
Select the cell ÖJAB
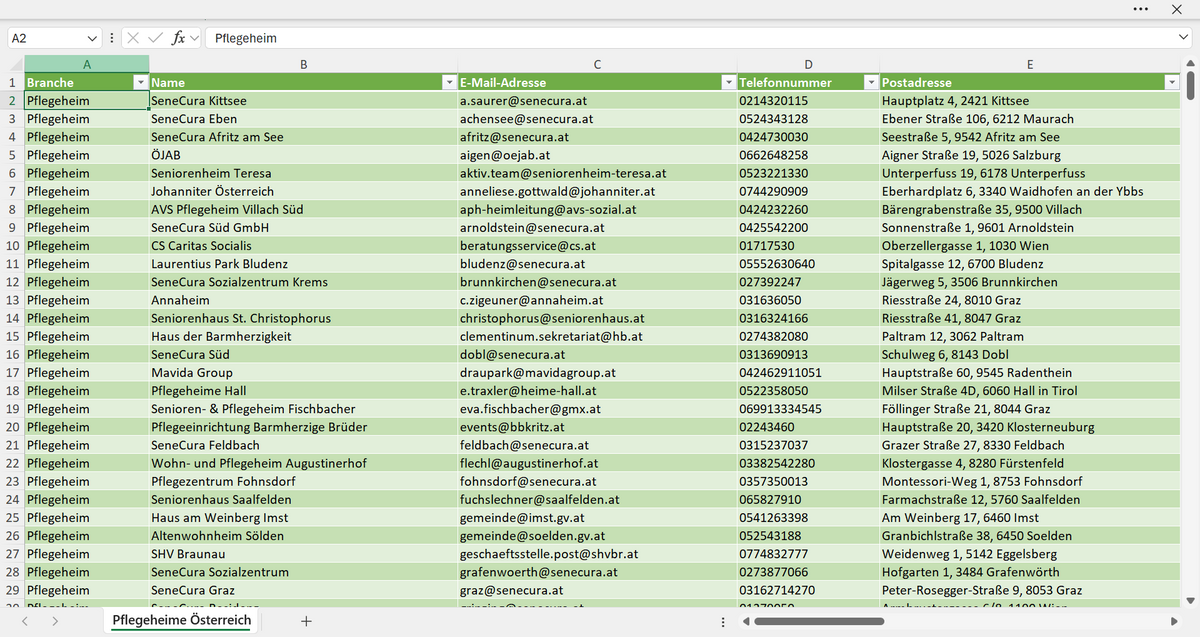303,155
